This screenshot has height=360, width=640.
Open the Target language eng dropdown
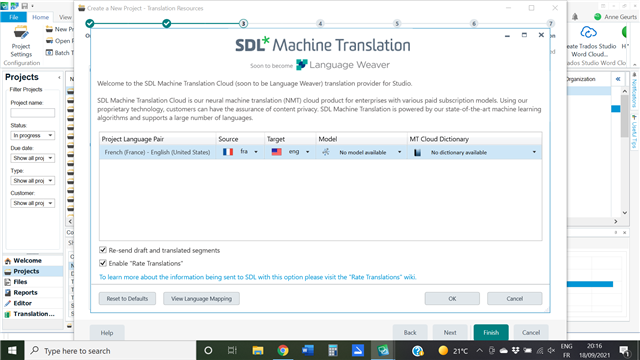click(x=307, y=152)
